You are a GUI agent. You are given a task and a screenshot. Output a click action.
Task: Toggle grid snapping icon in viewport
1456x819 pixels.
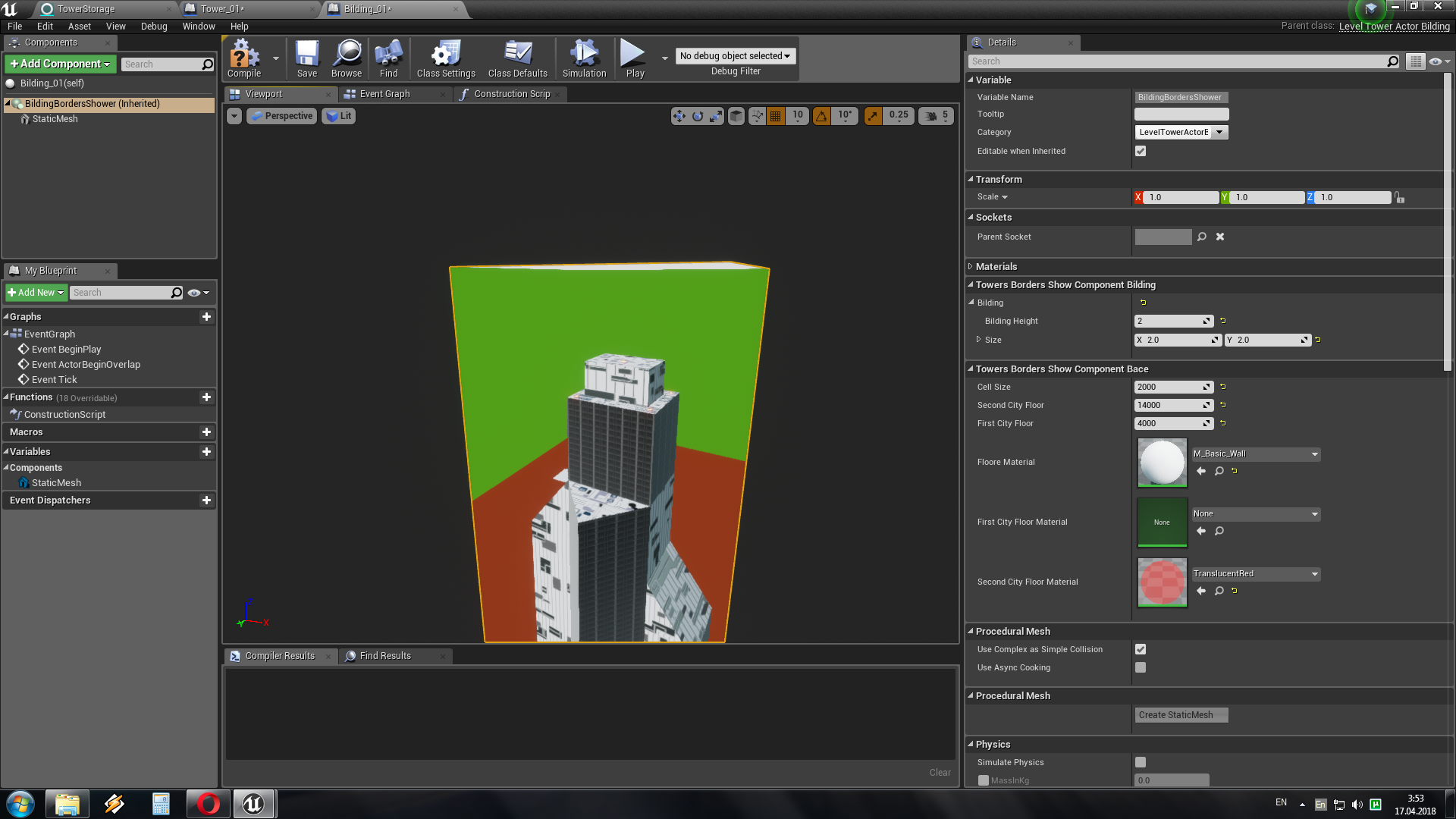pyautogui.click(x=775, y=116)
